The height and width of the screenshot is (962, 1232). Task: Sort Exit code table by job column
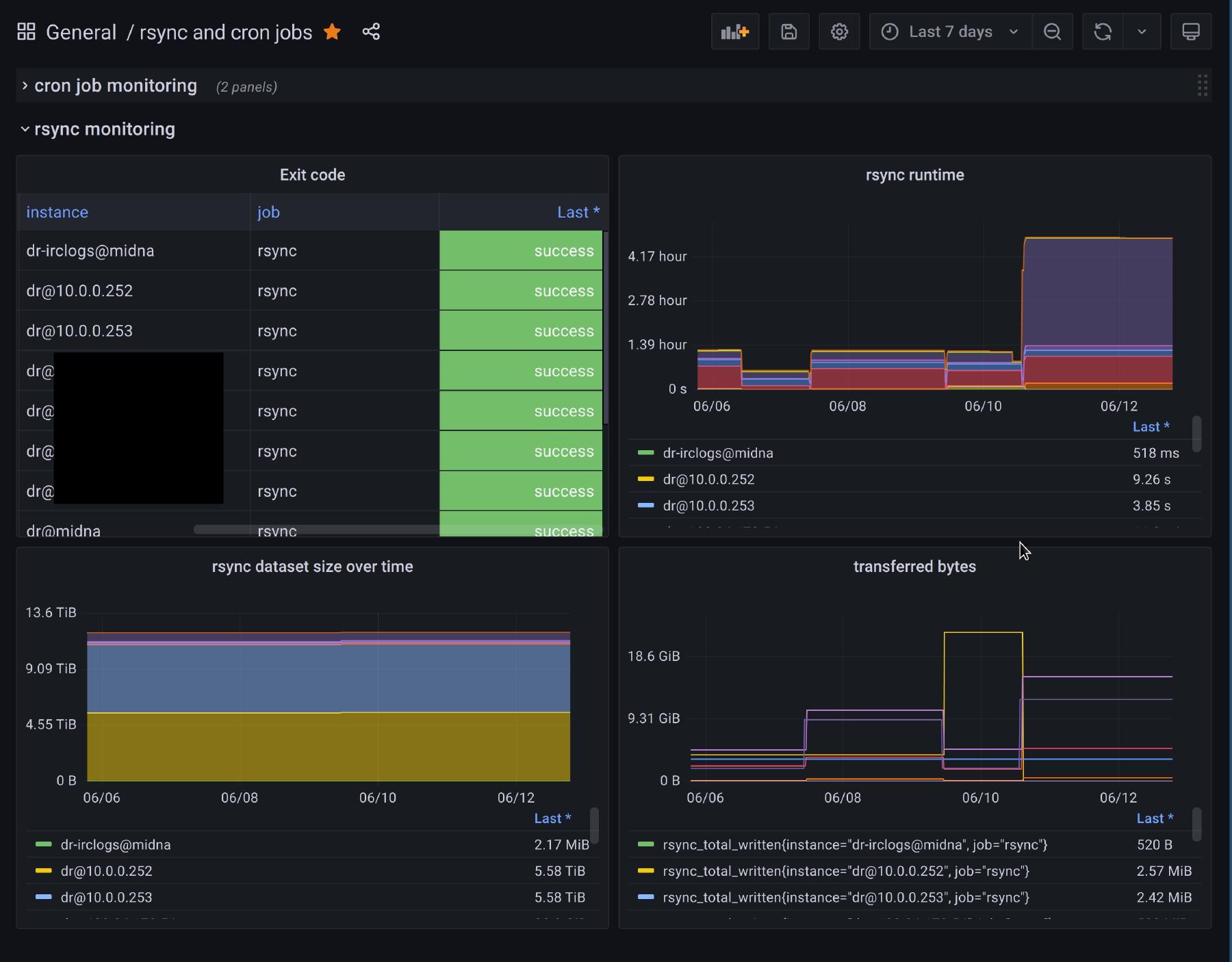tap(269, 212)
